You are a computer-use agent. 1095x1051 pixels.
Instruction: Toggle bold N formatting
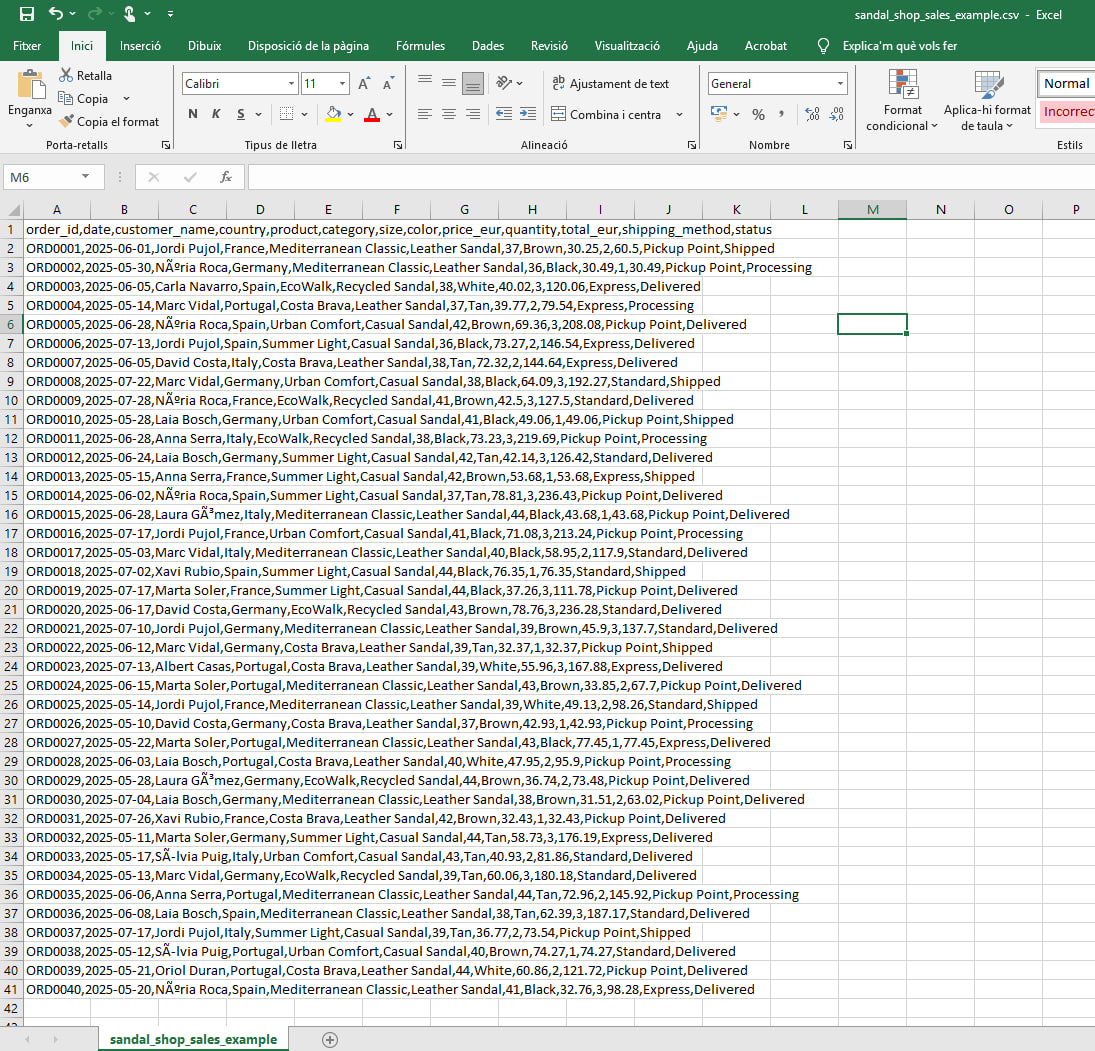[193, 114]
